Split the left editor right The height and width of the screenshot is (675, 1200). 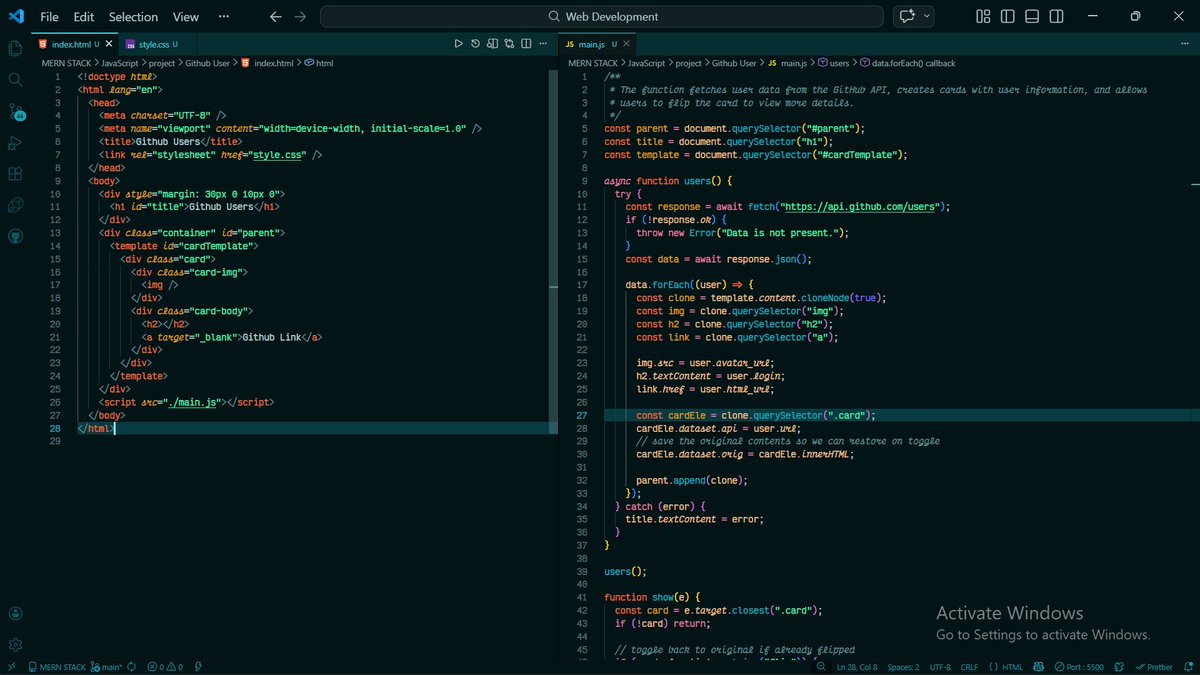coord(525,44)
